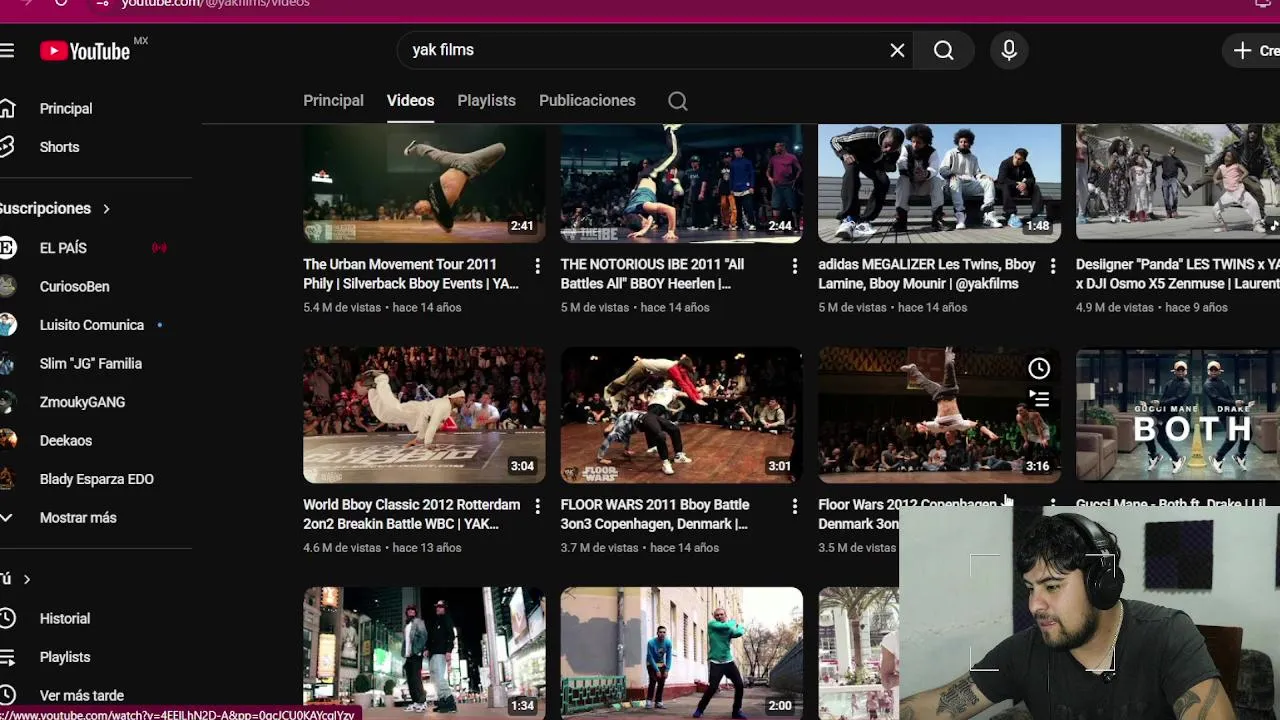This screenshot has width=1280, height=720.
Task: Click the channel search magnifier icon
Action: point(678,101)
